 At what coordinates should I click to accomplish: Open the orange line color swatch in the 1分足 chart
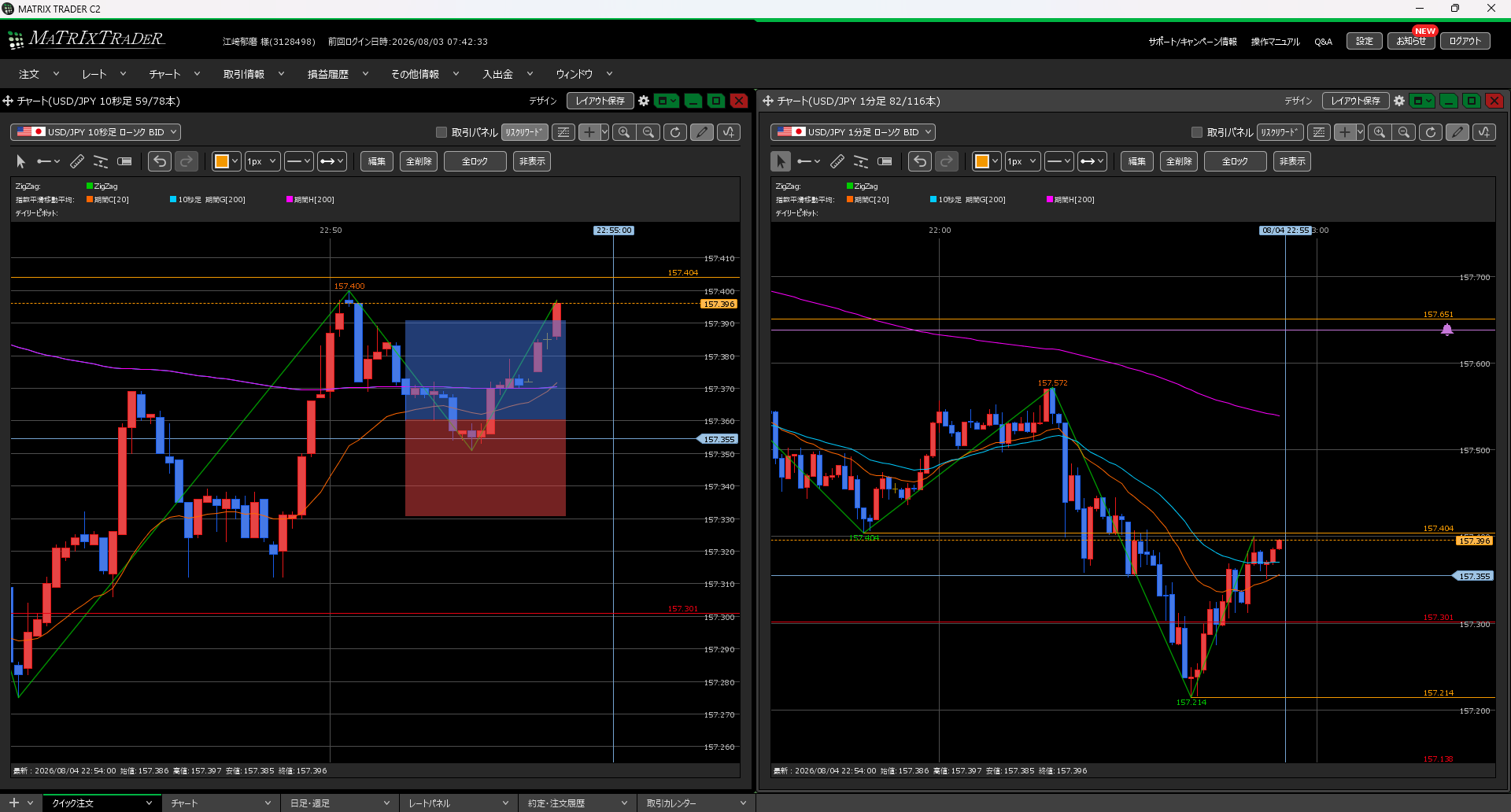tap(986, 161)
